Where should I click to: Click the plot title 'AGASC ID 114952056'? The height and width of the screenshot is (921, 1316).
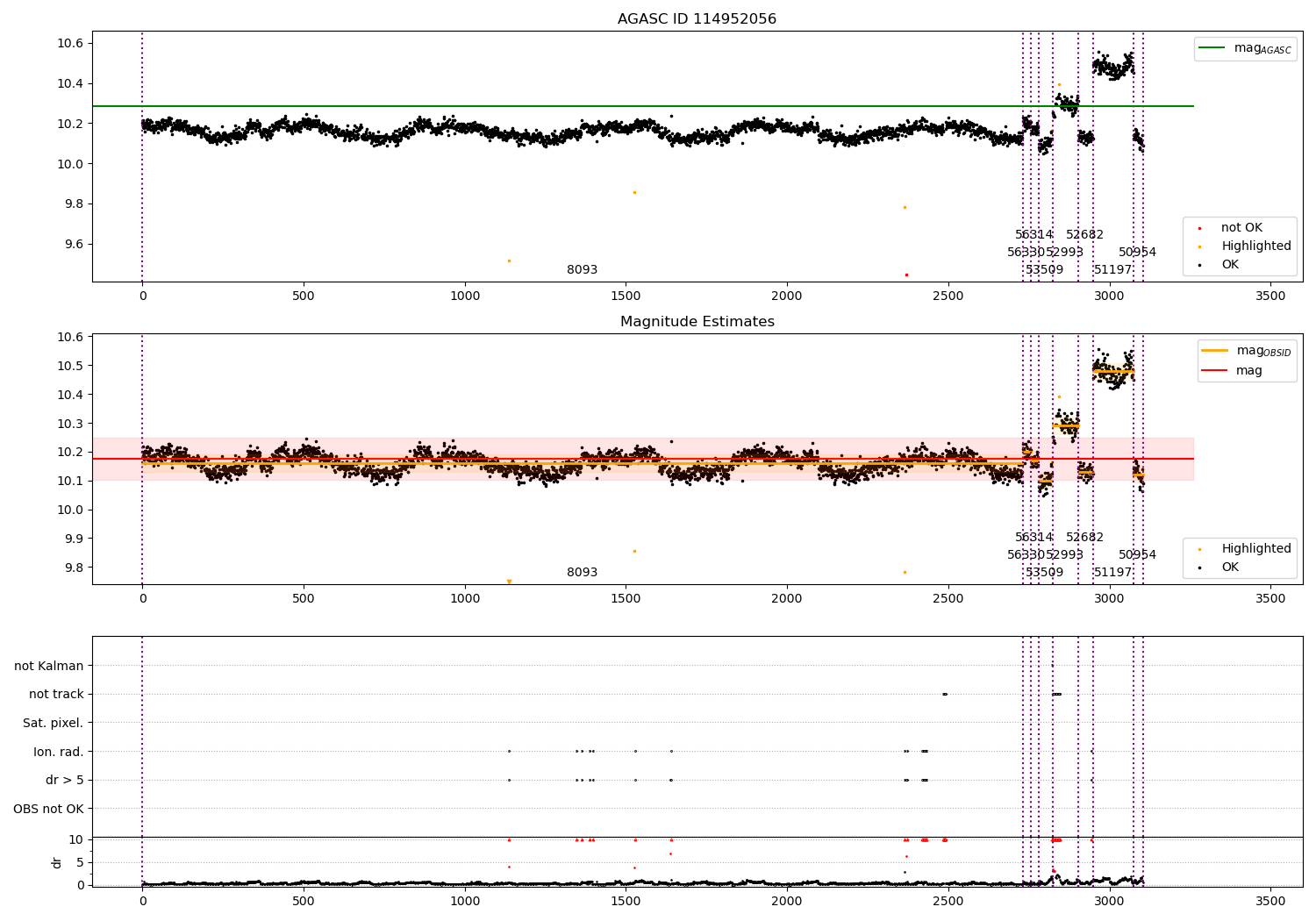pyautogui.click(x=697, y=19)
